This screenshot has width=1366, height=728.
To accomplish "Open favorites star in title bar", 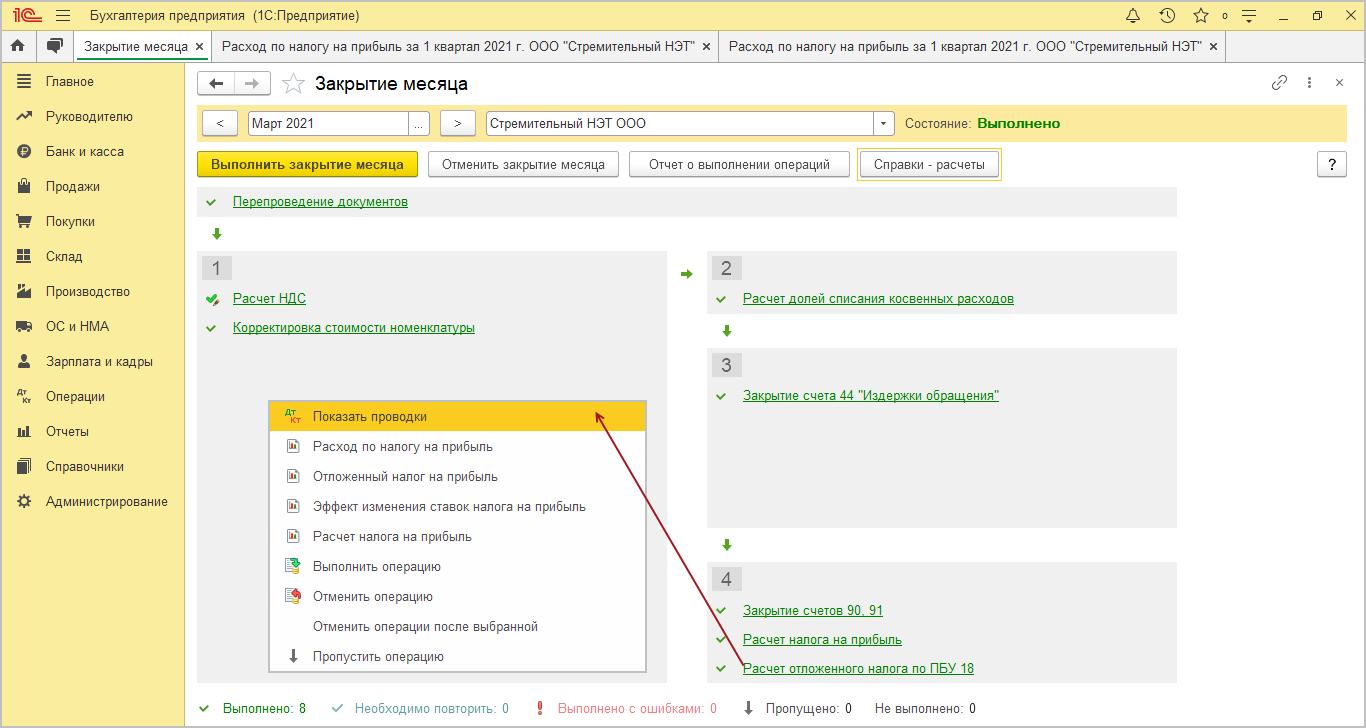I will (1201, 16).
